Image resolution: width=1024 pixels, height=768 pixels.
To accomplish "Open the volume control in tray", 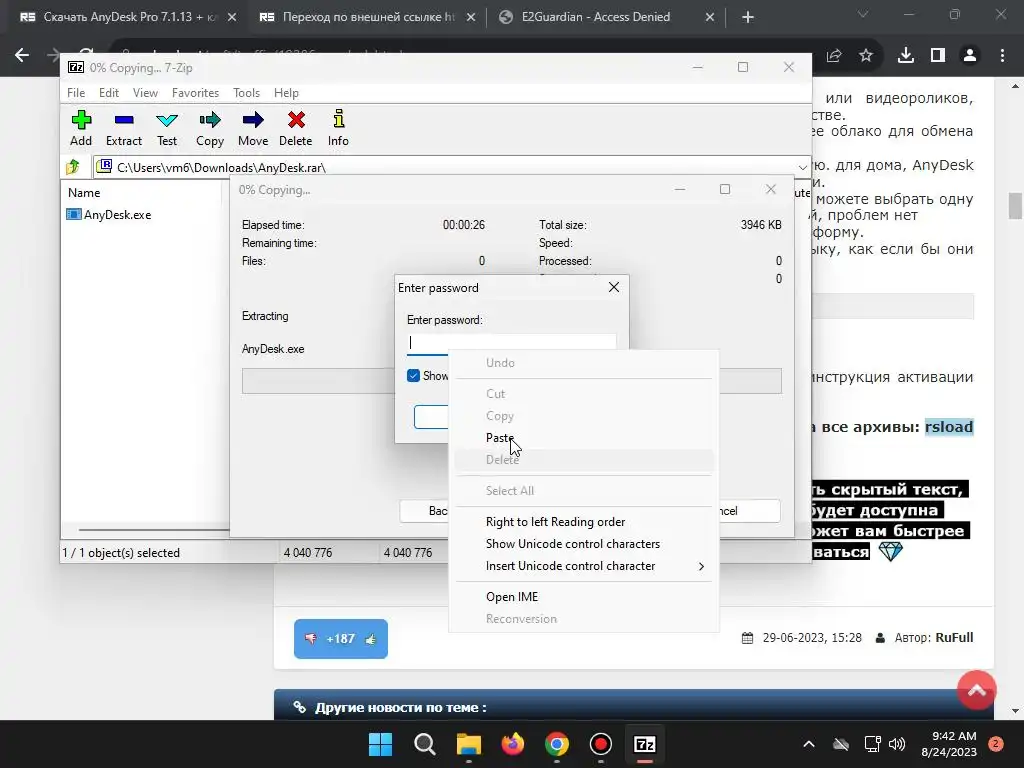I will [x=897, y=744].
